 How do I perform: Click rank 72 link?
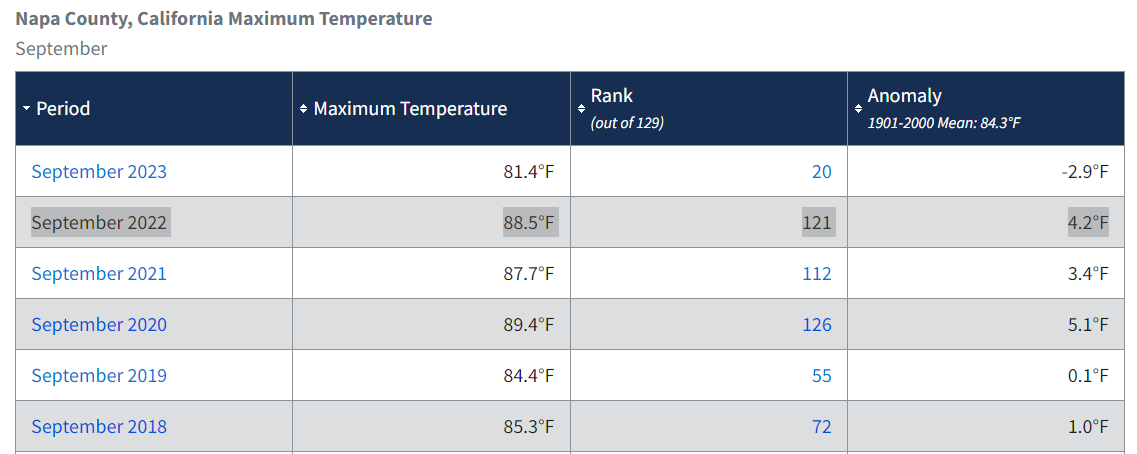(821, 426)
